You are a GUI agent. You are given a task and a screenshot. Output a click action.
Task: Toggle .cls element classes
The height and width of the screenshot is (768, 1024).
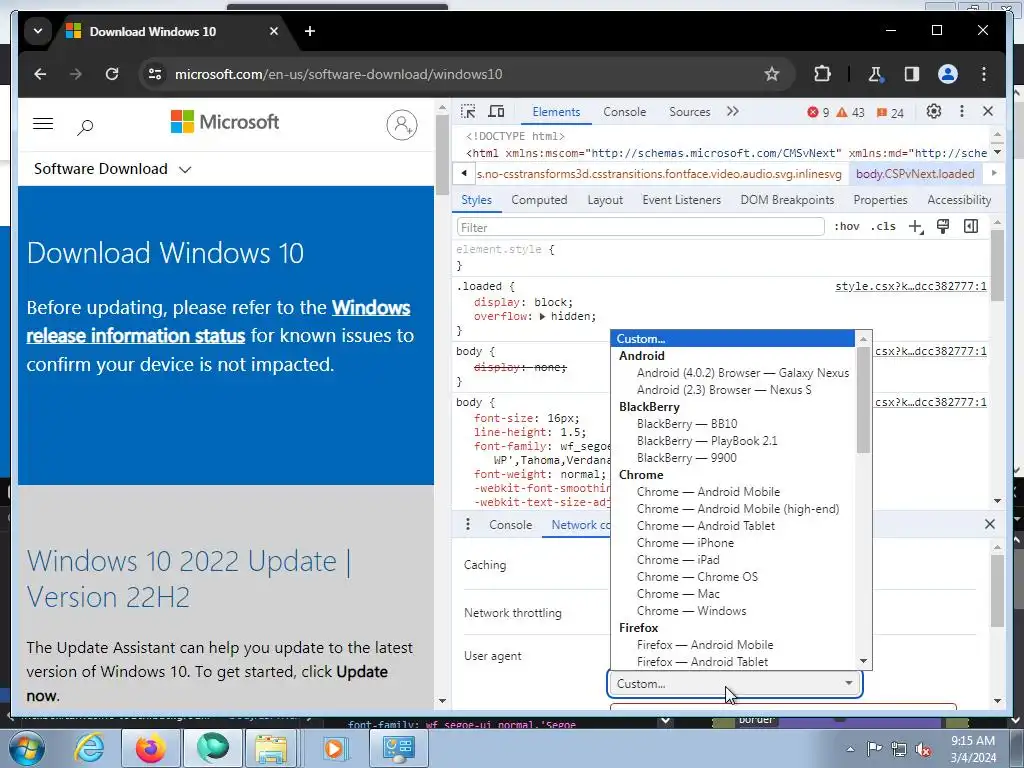point(883,227)
